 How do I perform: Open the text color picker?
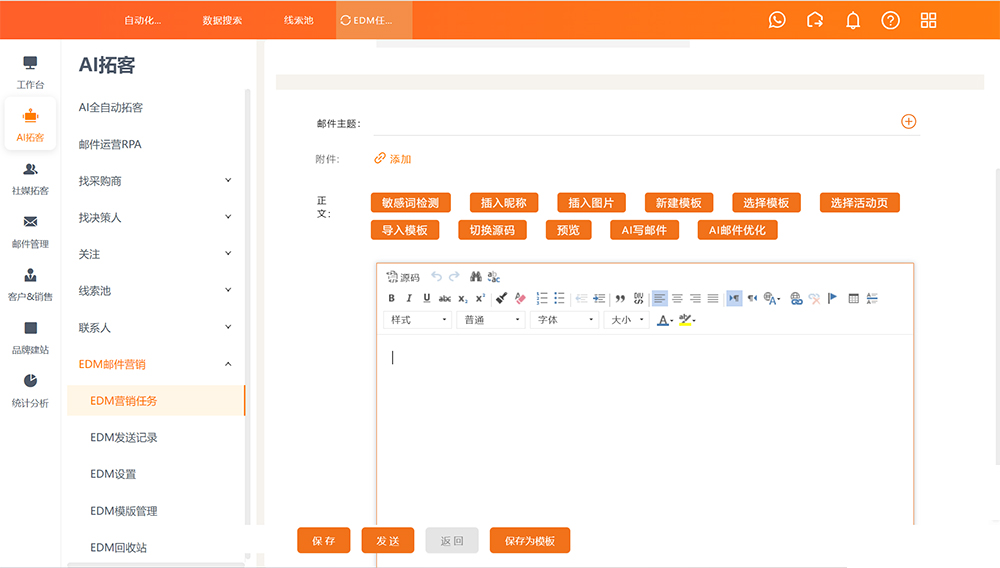[665, 319]
